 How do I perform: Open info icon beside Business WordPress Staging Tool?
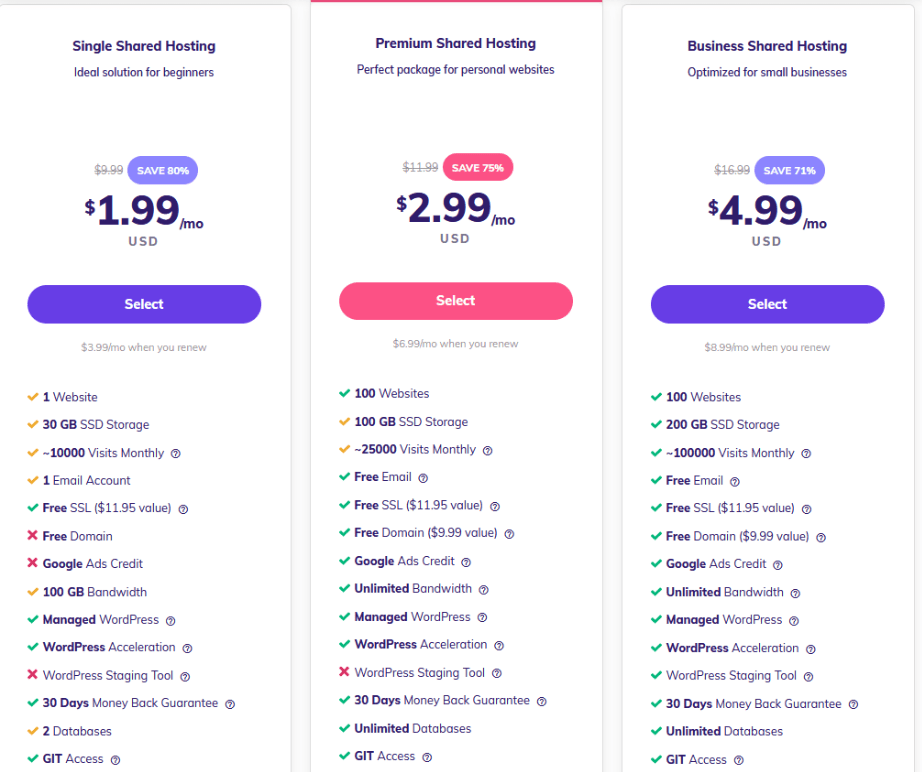(808, 677)
